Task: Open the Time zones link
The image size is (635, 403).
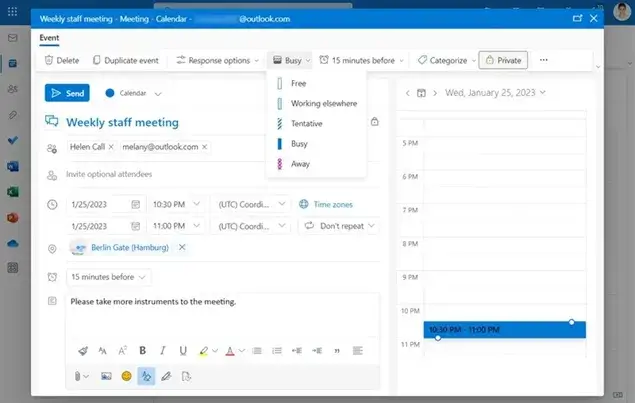Action: click(326, 204)
